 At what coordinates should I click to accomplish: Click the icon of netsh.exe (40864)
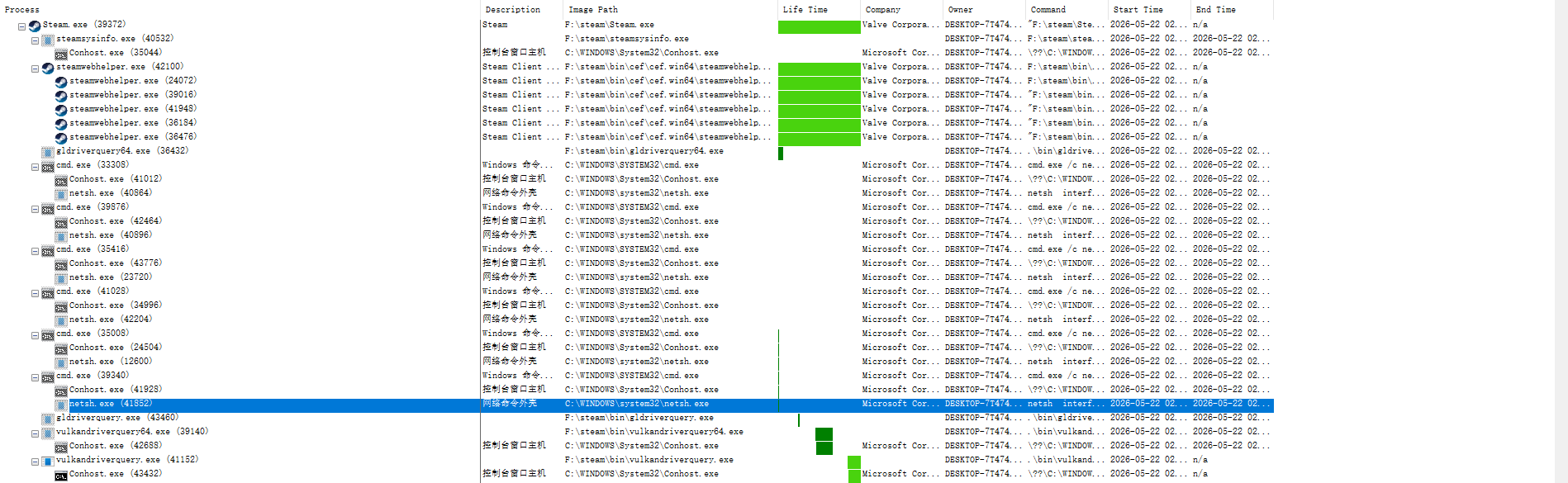61,194
